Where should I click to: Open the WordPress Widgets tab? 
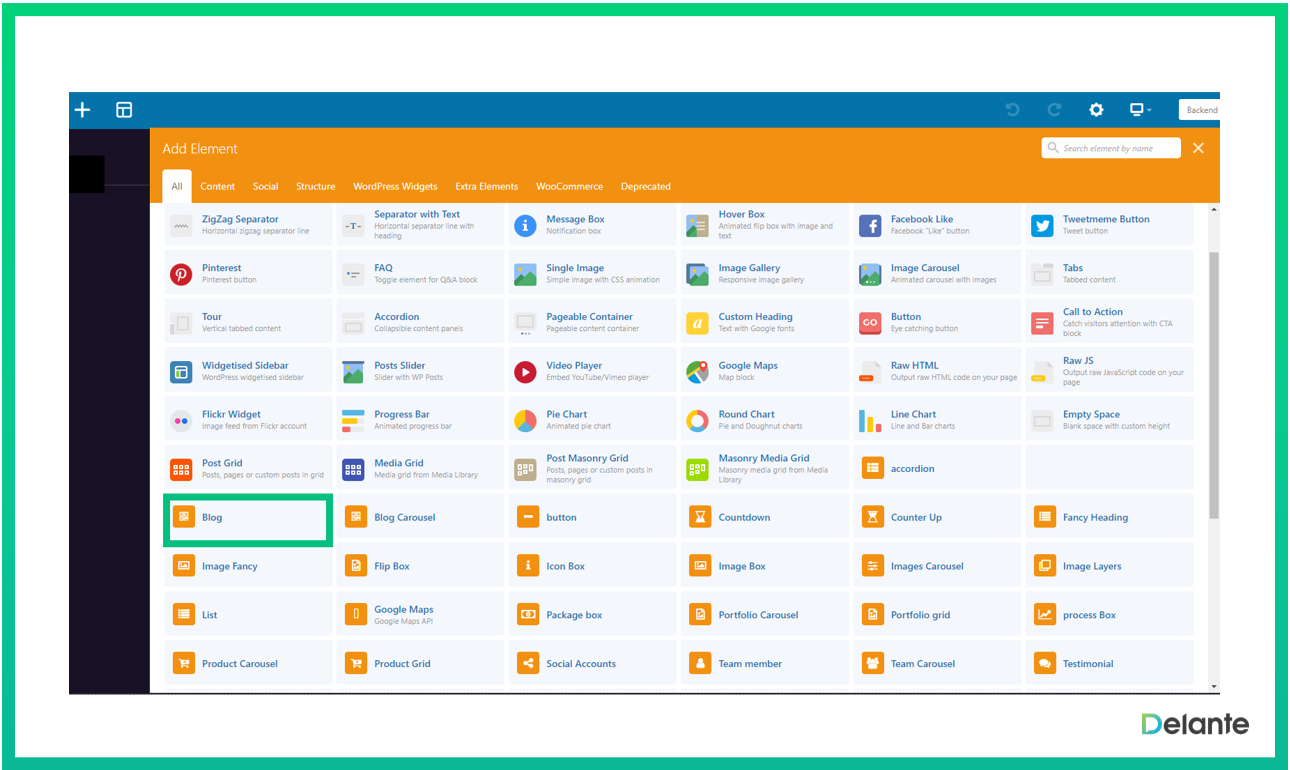pyautogui.click(x=395, y=186)
